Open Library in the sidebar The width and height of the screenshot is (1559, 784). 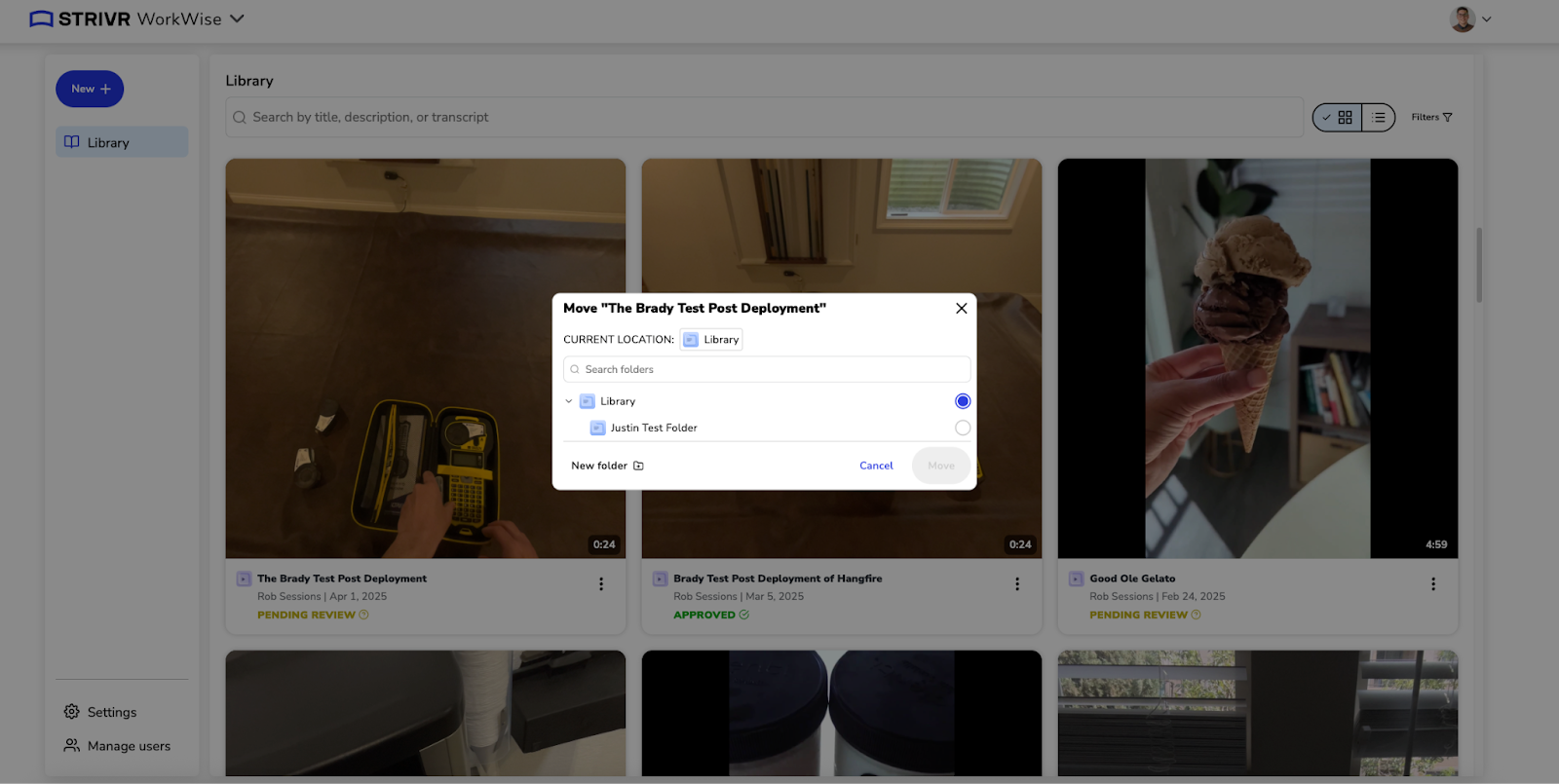pyautogui.click(x=122, y=142)
